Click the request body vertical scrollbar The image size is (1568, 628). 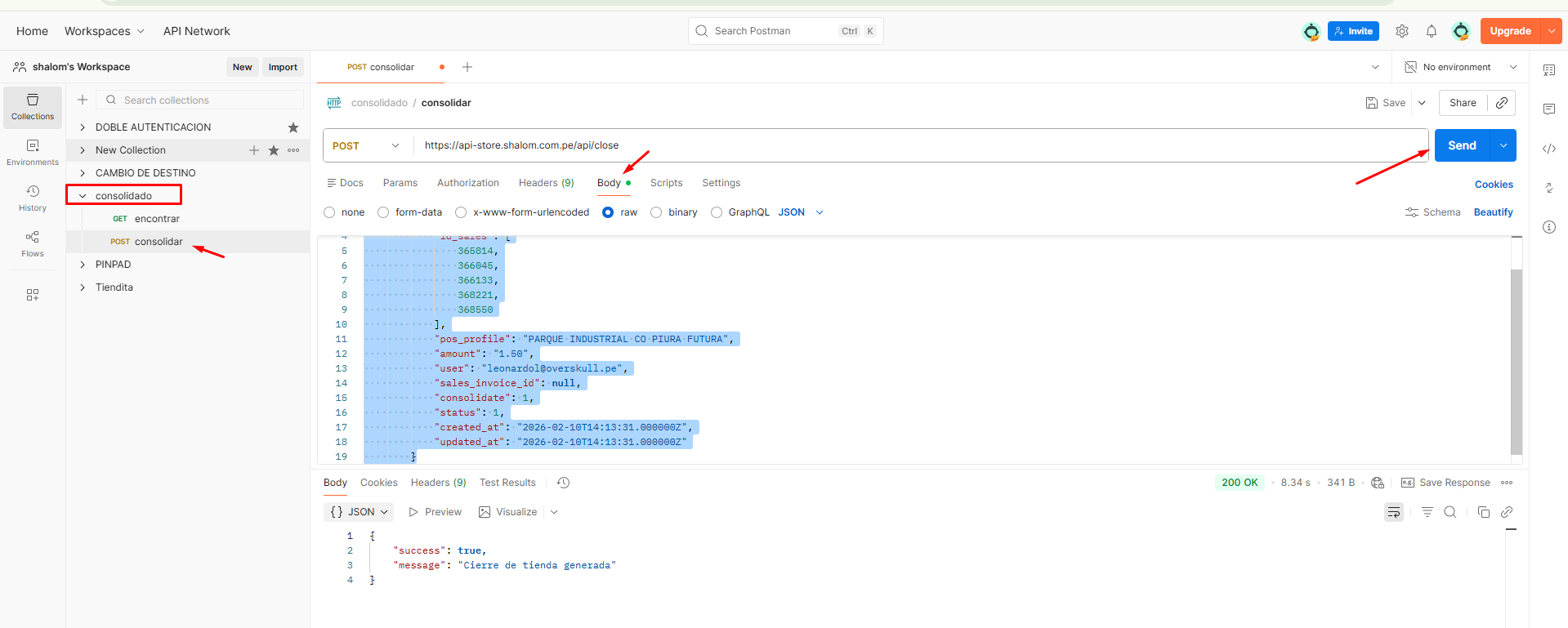tap(1517, 359)
